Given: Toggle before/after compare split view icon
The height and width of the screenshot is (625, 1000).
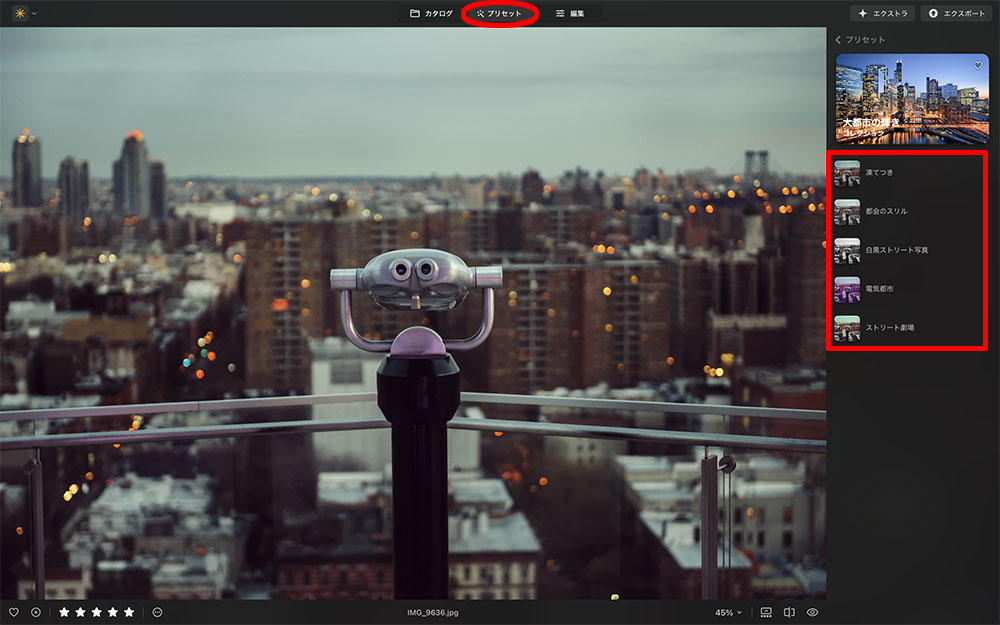Looking at the screenshot, I should tap(789, 612).
